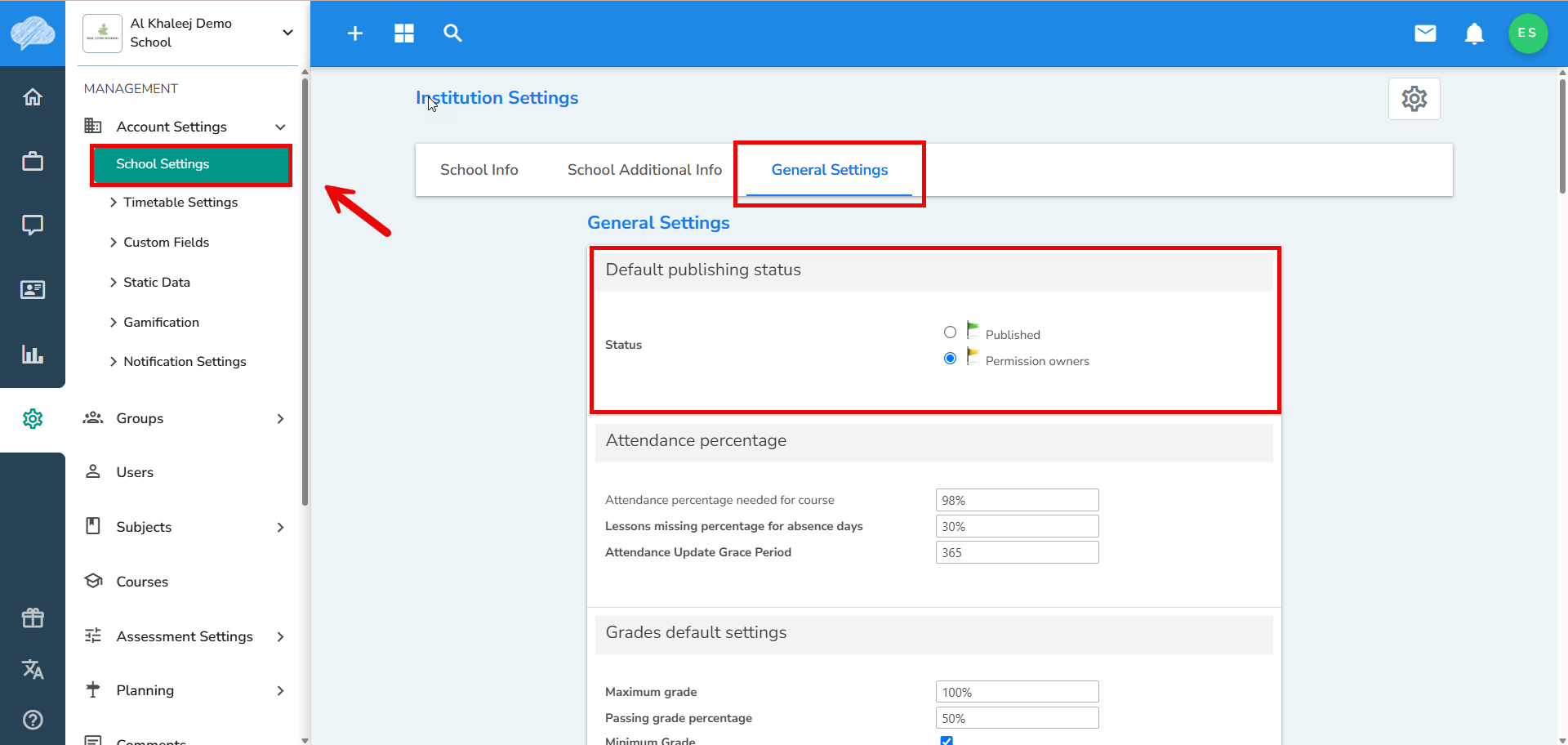Expand the Planning chevron

(281, 690)
